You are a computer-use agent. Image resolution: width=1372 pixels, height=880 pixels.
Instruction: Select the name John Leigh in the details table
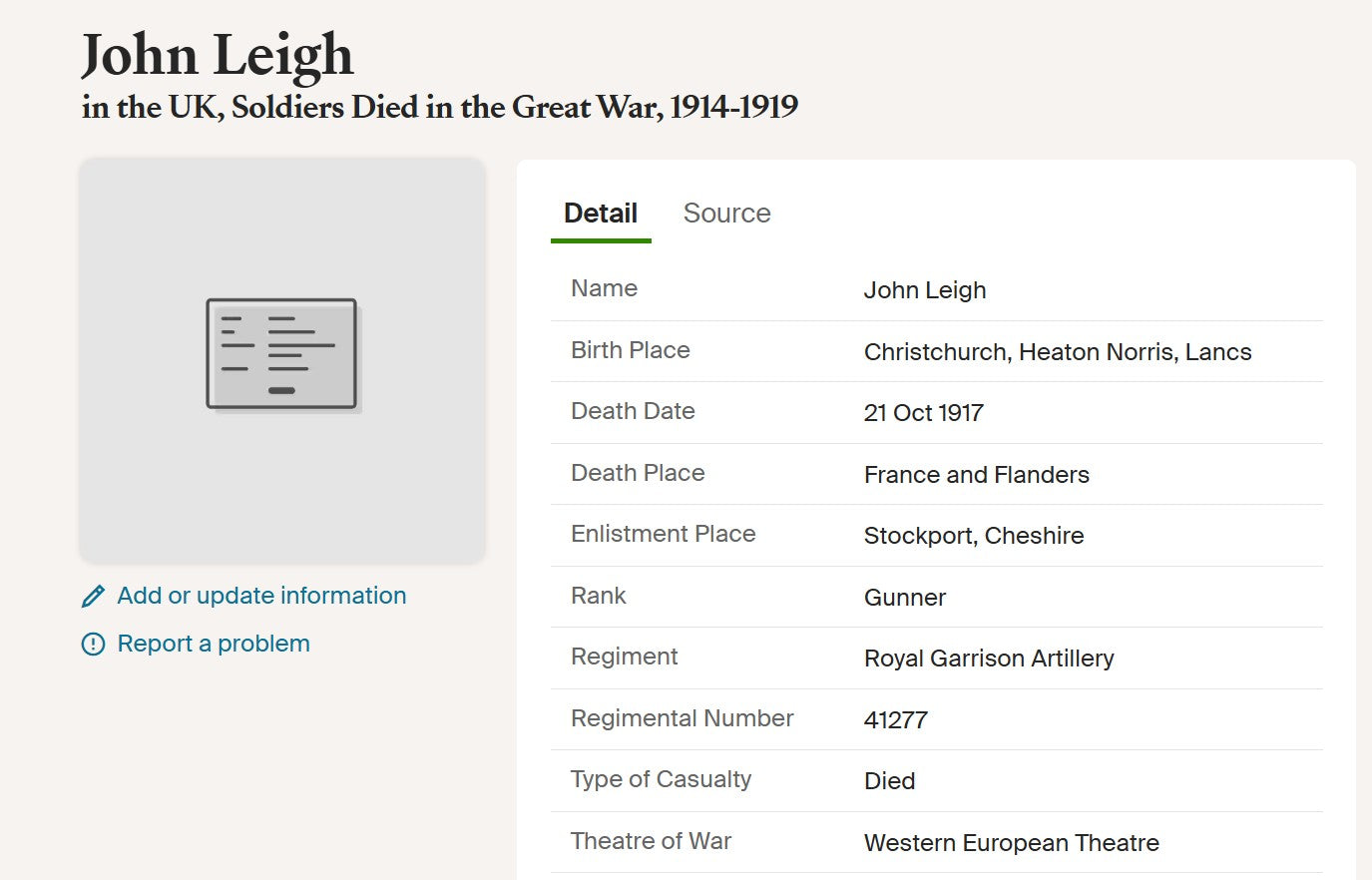925,290
